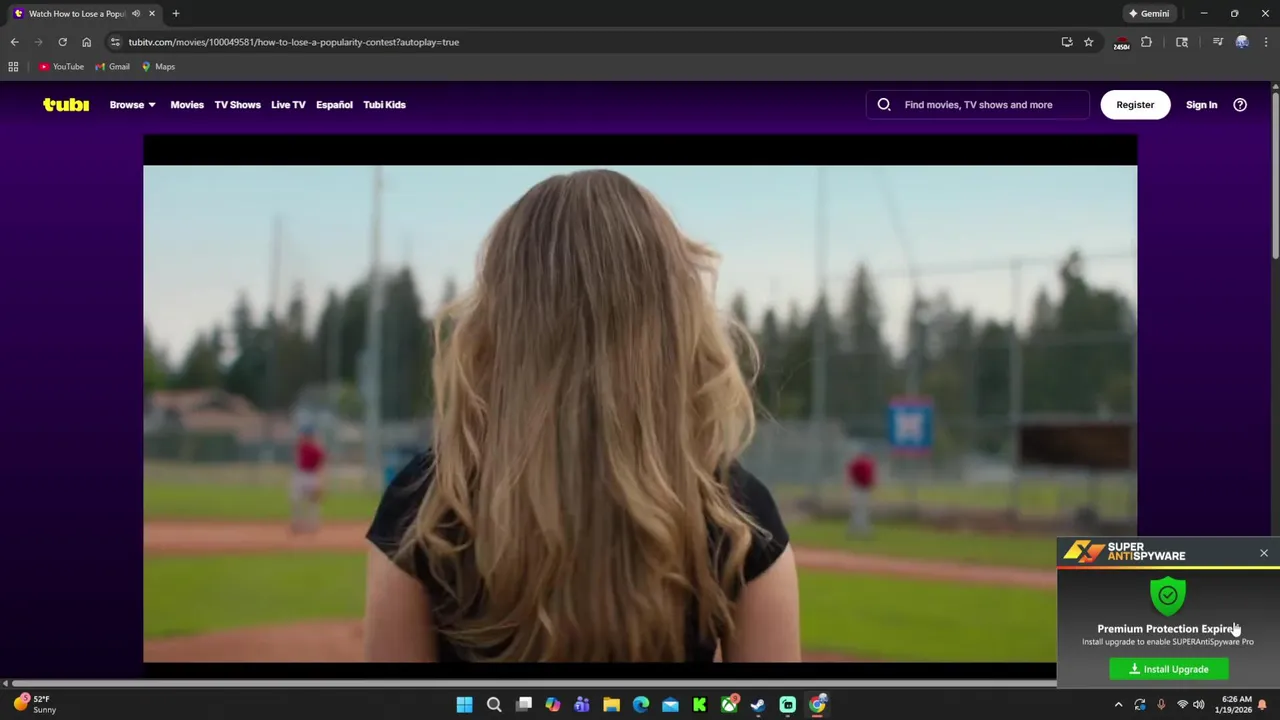The image size is (1280, 720).
Task: Open Task View on the taskbar
Action: click(523, 705)
